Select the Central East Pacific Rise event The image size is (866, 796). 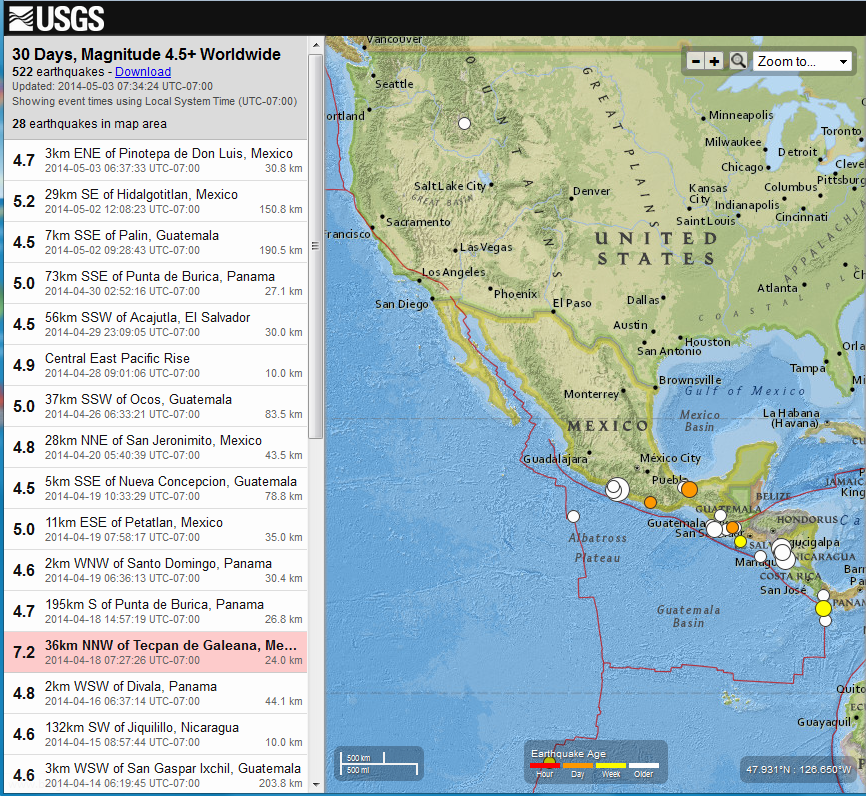tap(156, 365)
